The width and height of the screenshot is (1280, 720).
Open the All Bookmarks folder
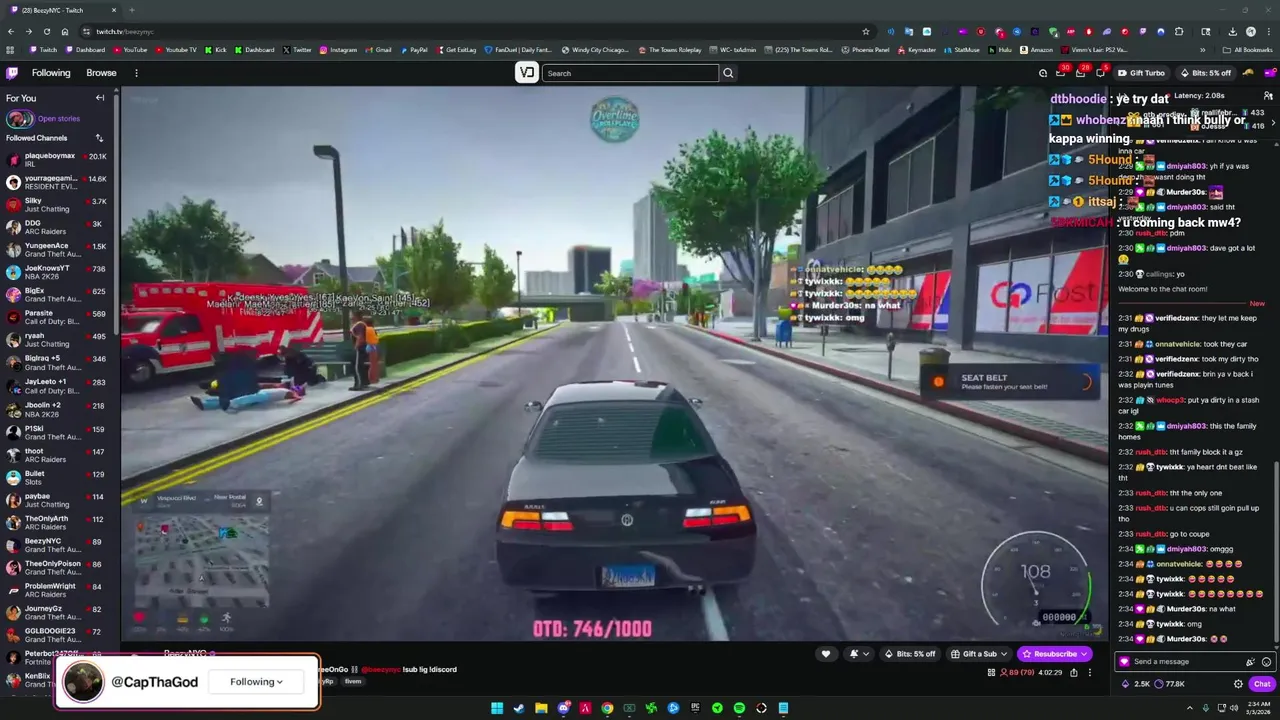click(x=1247, y=49)
